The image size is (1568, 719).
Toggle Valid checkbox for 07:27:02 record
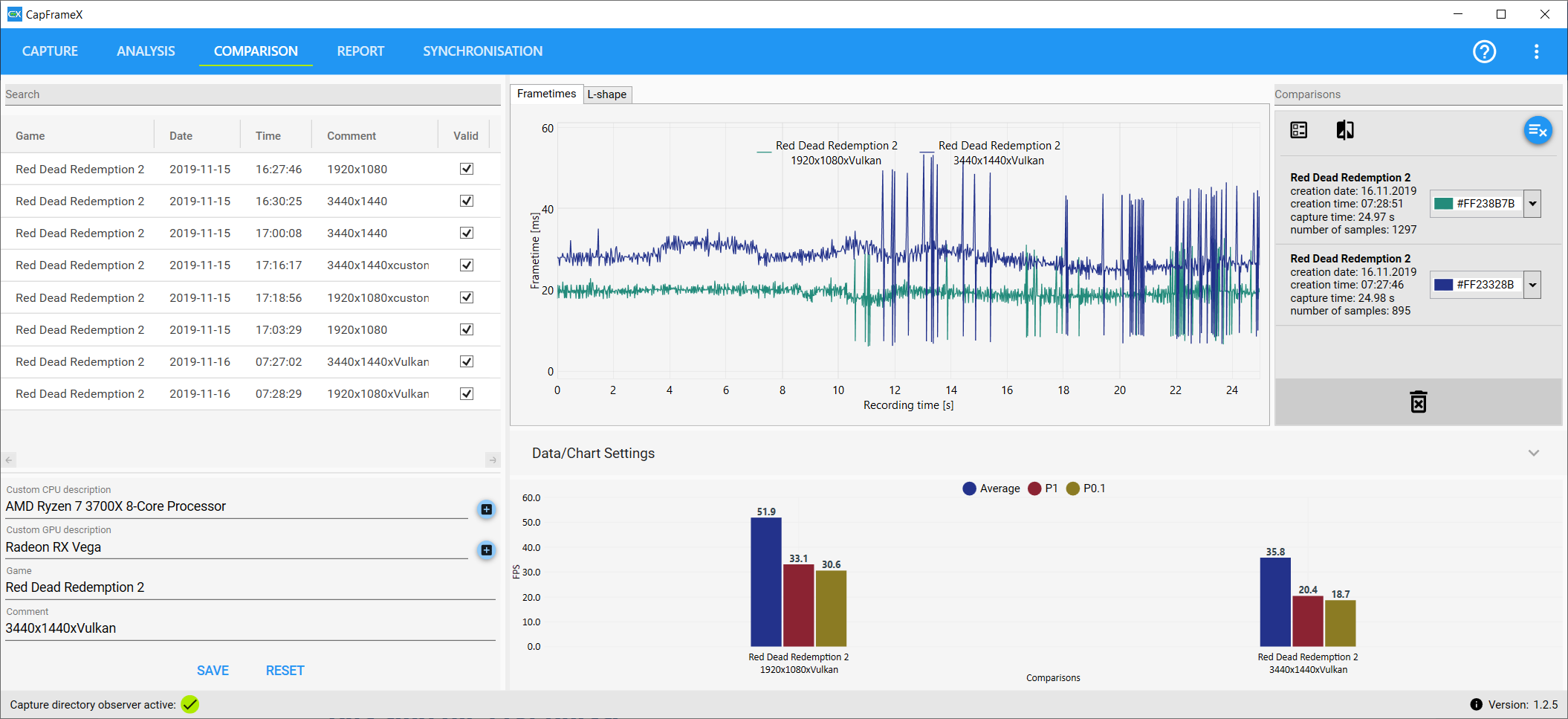point(467,361)
